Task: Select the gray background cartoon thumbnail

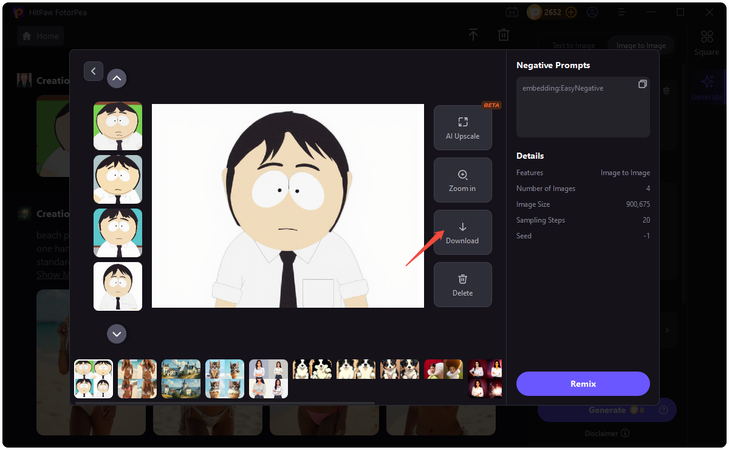Action: click(x=118, y=179)
